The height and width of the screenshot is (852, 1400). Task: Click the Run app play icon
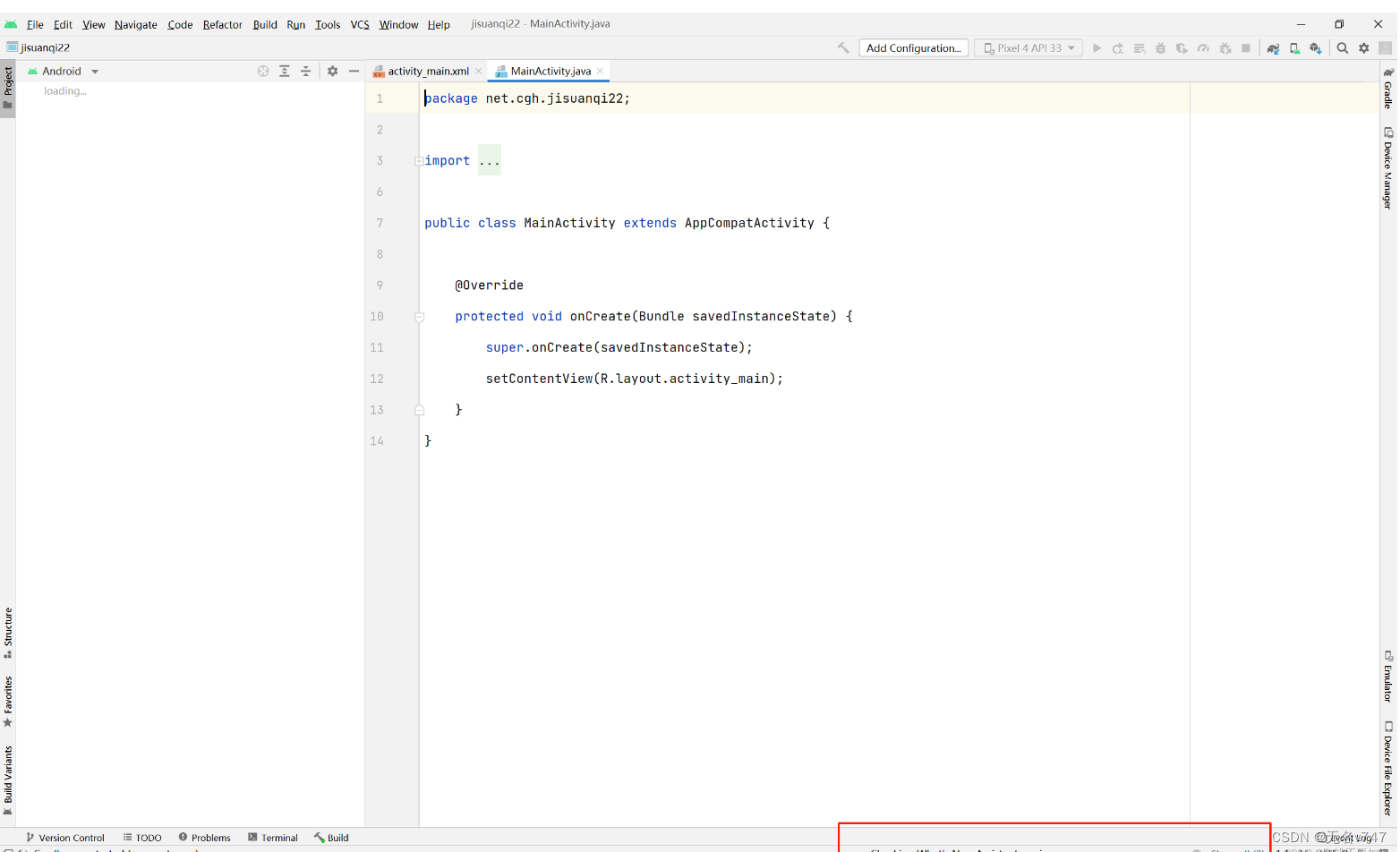pyautogui.click(x=1097, y=48)
